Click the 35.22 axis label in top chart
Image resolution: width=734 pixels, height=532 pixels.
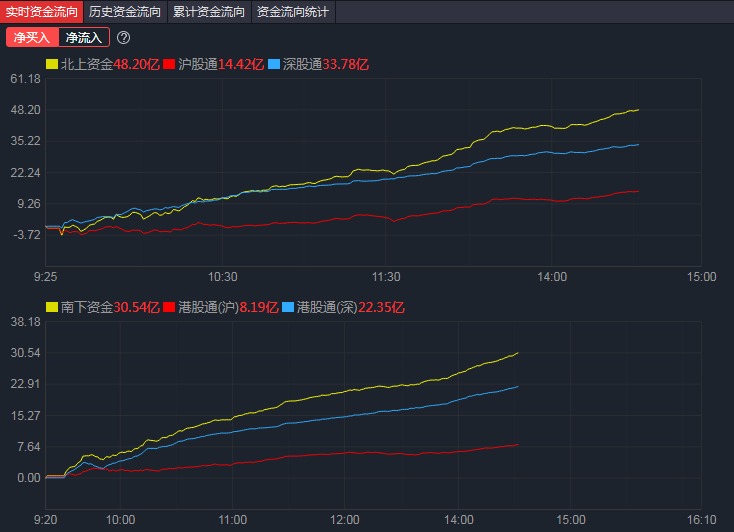[x=26, y=141]
